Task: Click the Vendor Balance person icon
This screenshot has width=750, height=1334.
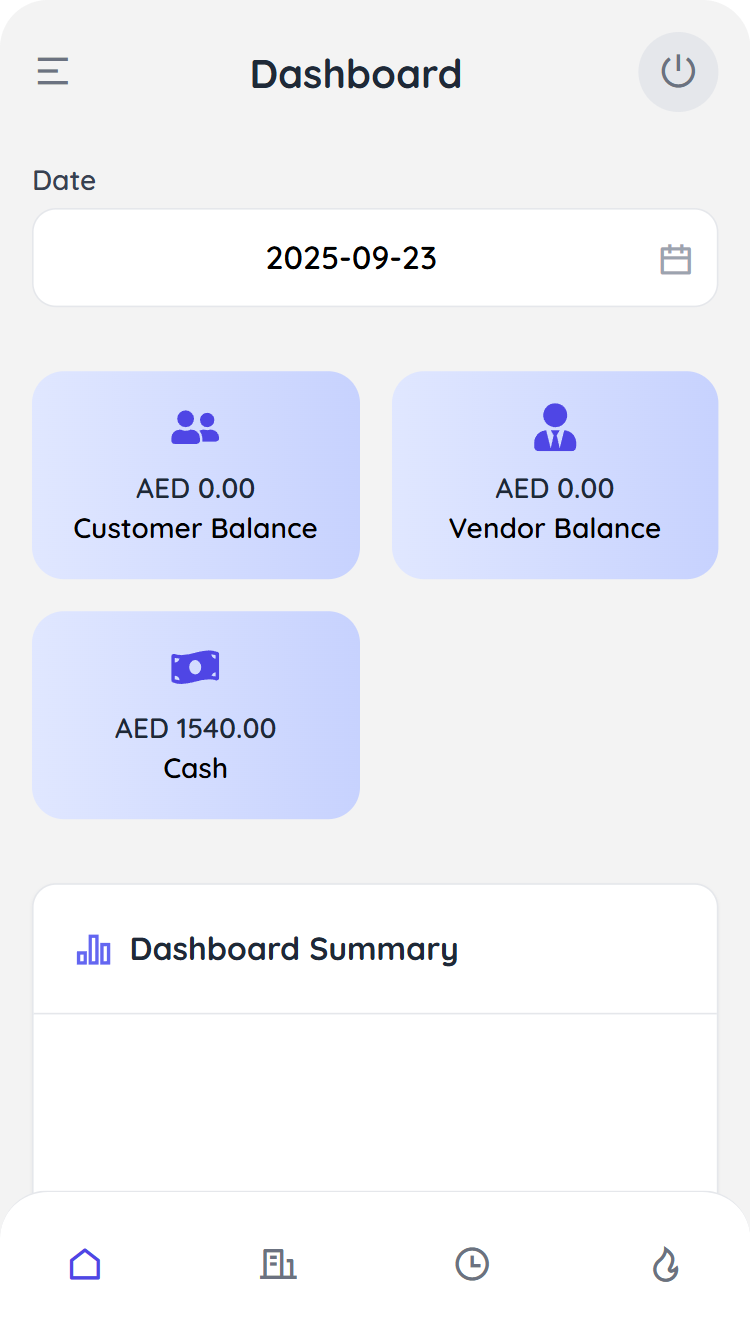Action: [x=555, y=427]
